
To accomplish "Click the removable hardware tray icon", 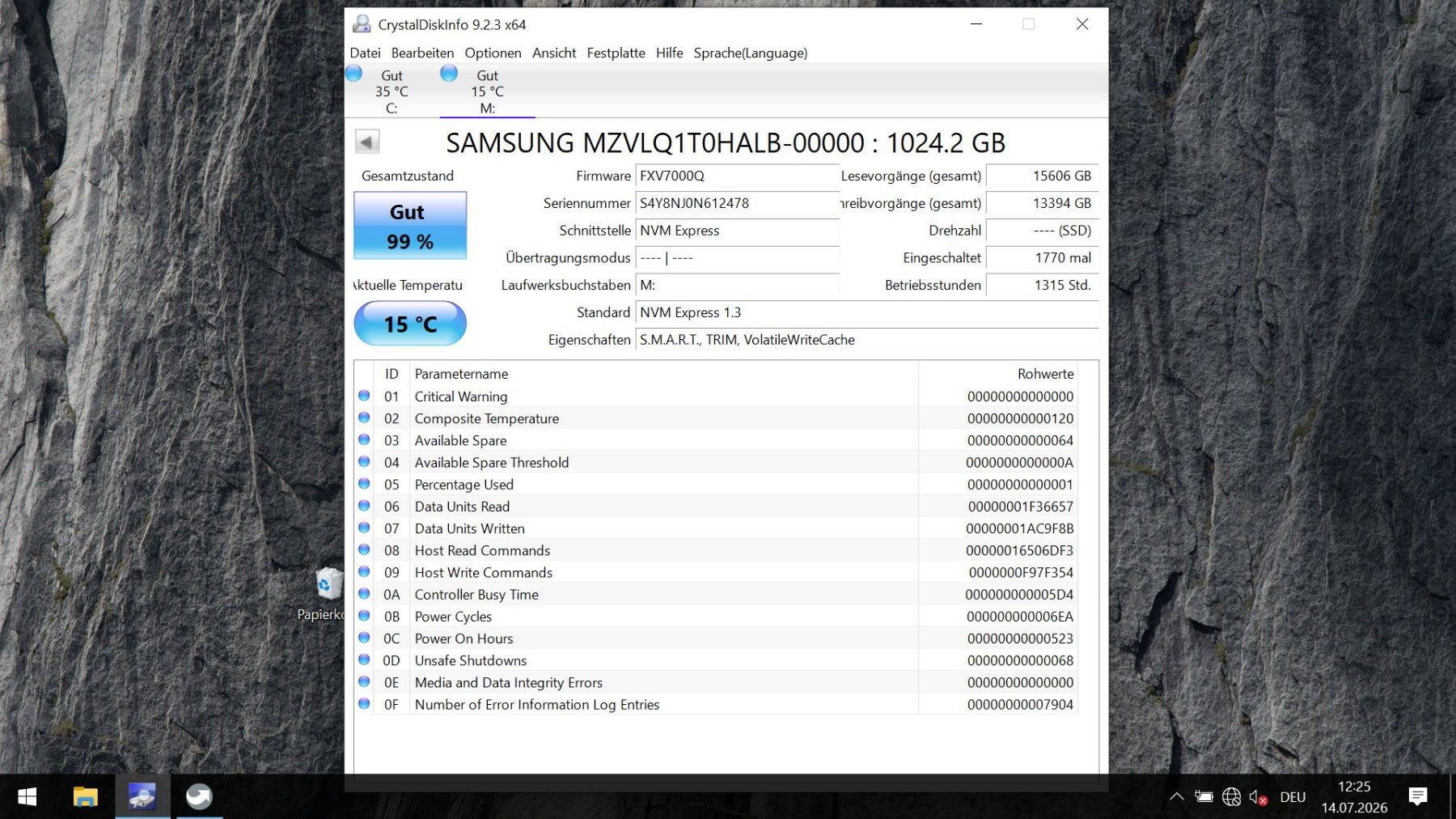I will [x=1204, y=797].
